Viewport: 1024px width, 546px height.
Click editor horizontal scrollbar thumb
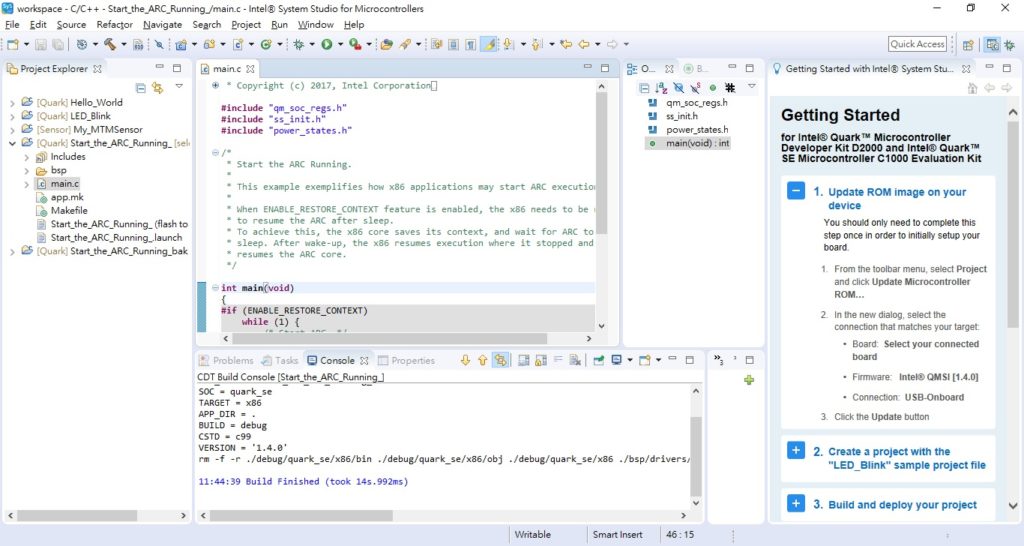click(389, 339)
